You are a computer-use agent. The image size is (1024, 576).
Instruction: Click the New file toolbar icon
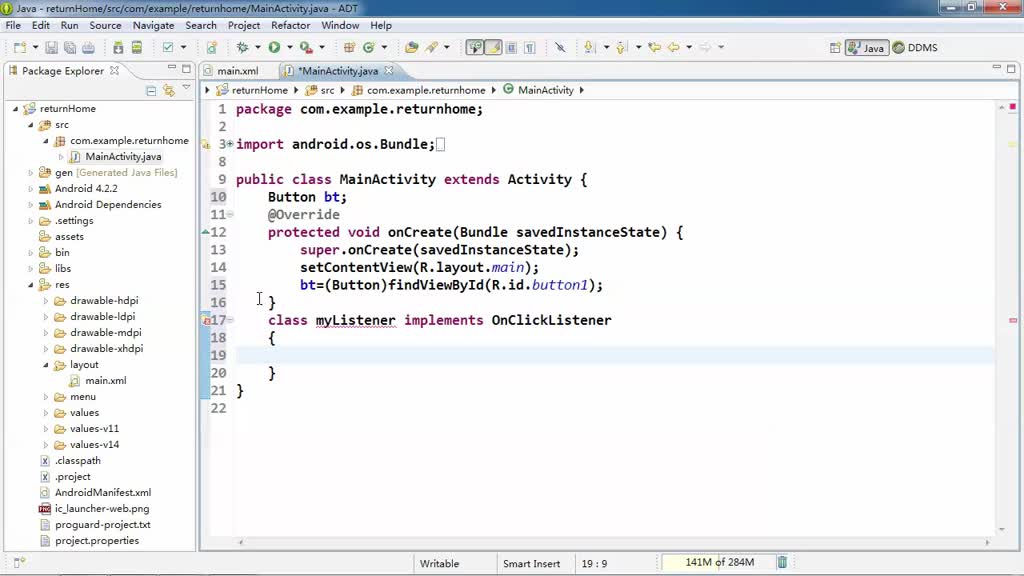tap(20, 48)
